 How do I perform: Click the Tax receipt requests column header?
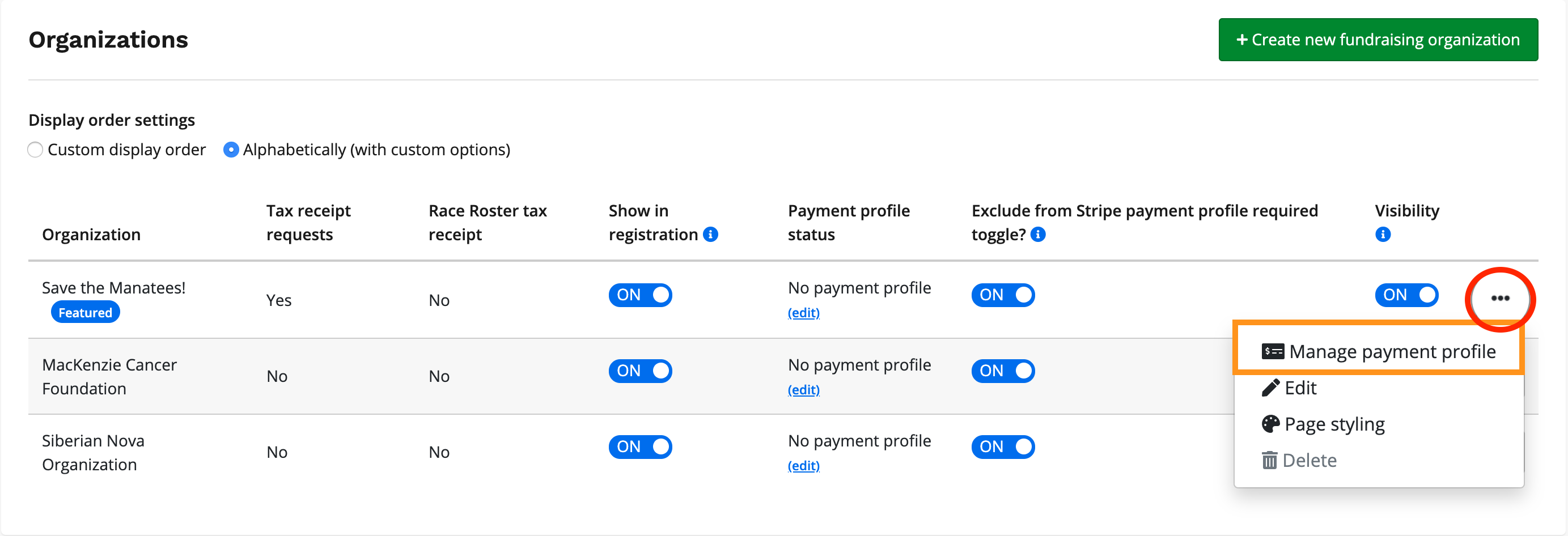pyautogui.click(x=308, y=223)
